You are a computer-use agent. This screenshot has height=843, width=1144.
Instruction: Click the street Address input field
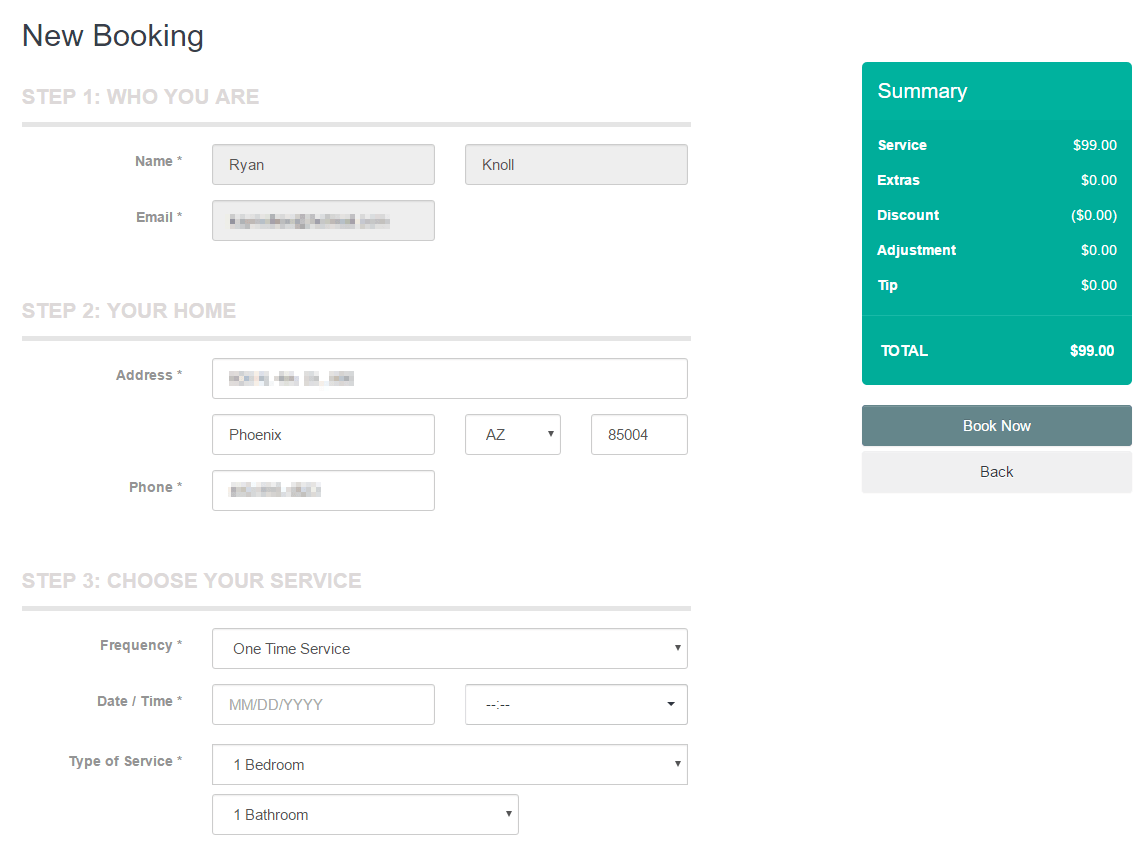pyautogui.click(x=449, y=379)
